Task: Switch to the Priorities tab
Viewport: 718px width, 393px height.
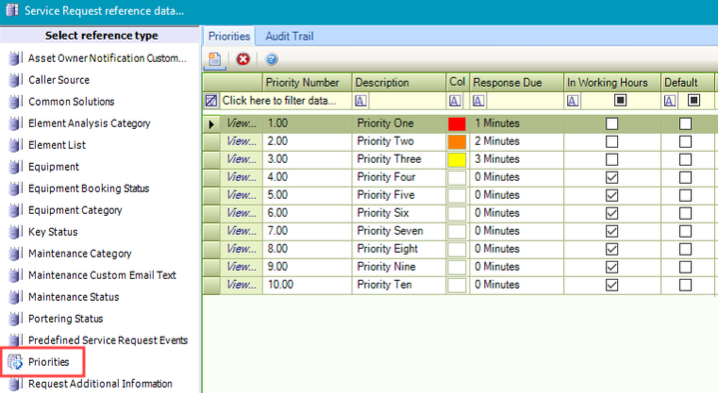Action: (229, 36)
